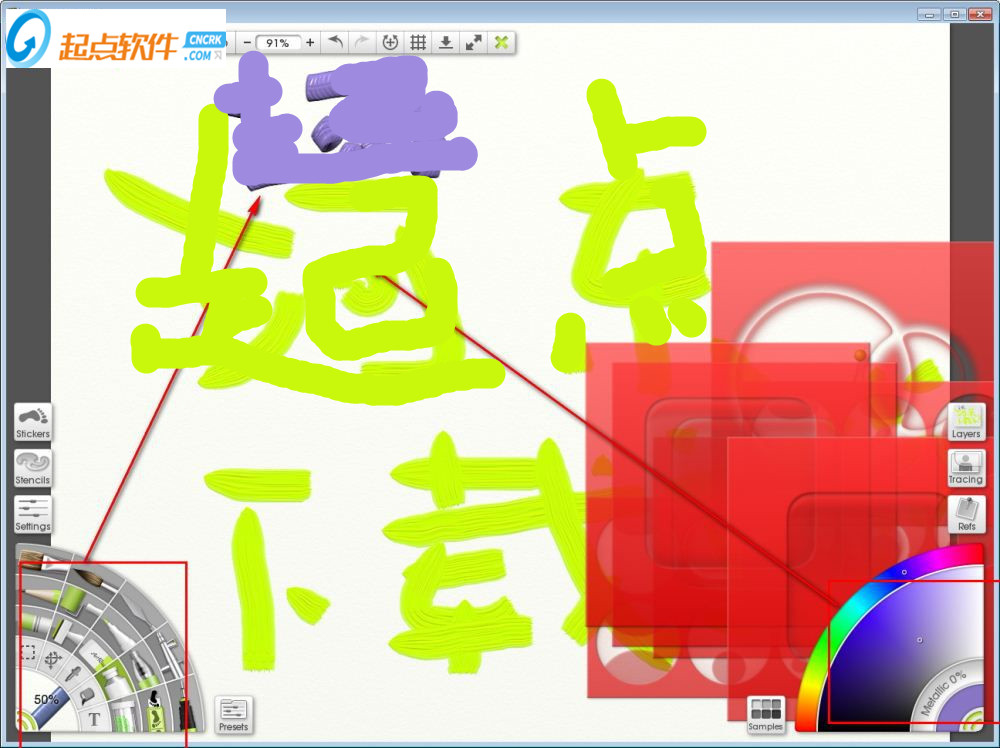Viewport: 1000px width, 748px height.
Task: Choose the rectangular selection tool
Action: [27, 652]
